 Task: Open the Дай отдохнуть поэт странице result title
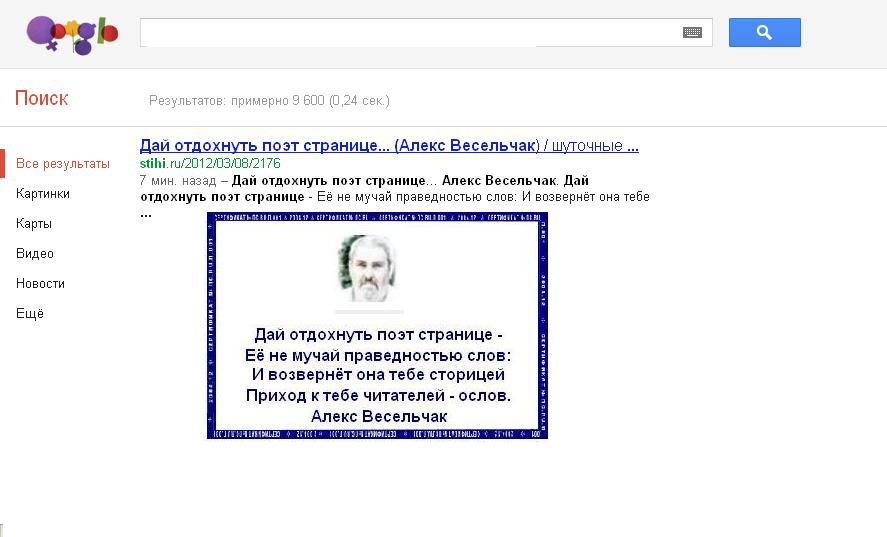(x=389, y=146)
